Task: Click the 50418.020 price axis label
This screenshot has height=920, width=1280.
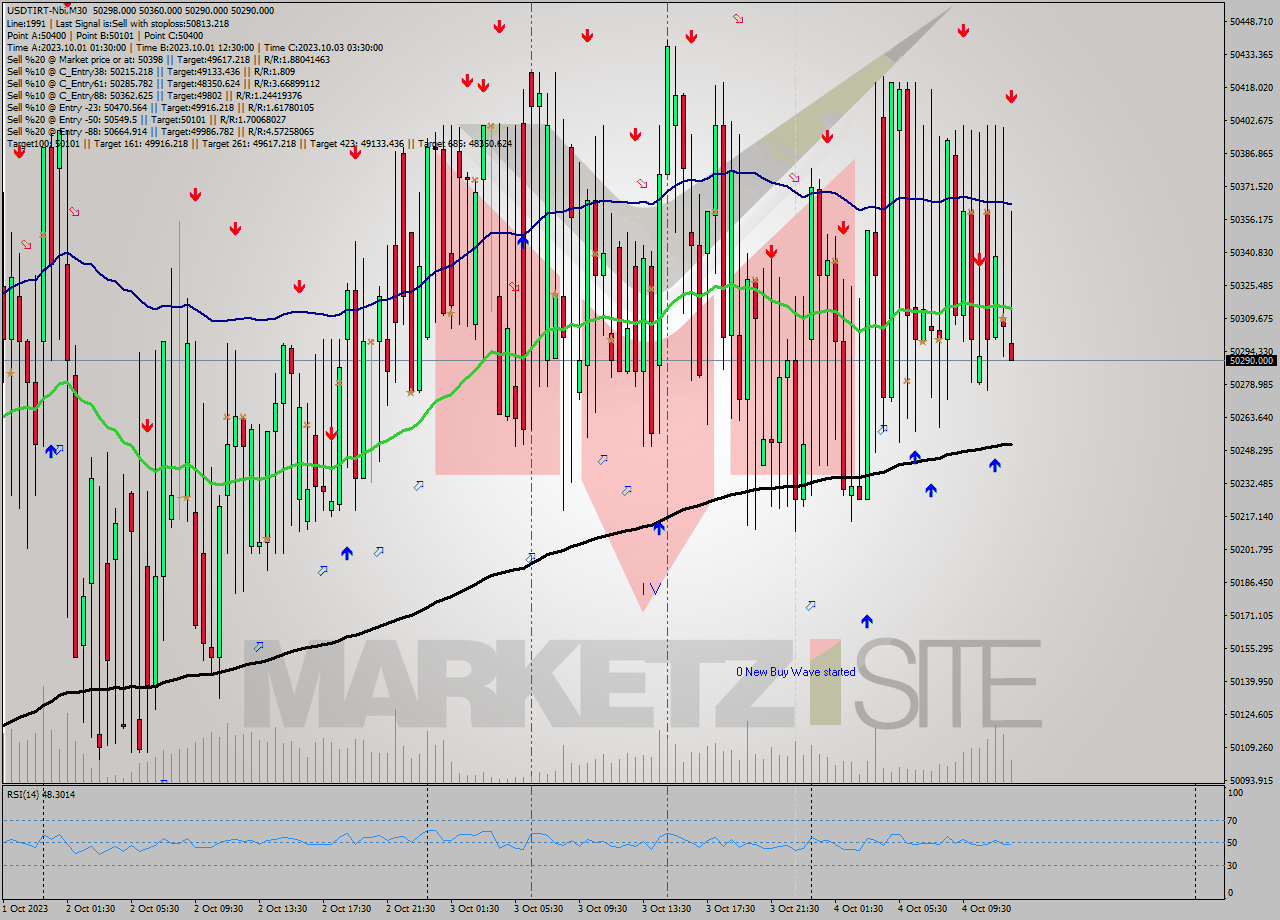Action: (1251, 87)
